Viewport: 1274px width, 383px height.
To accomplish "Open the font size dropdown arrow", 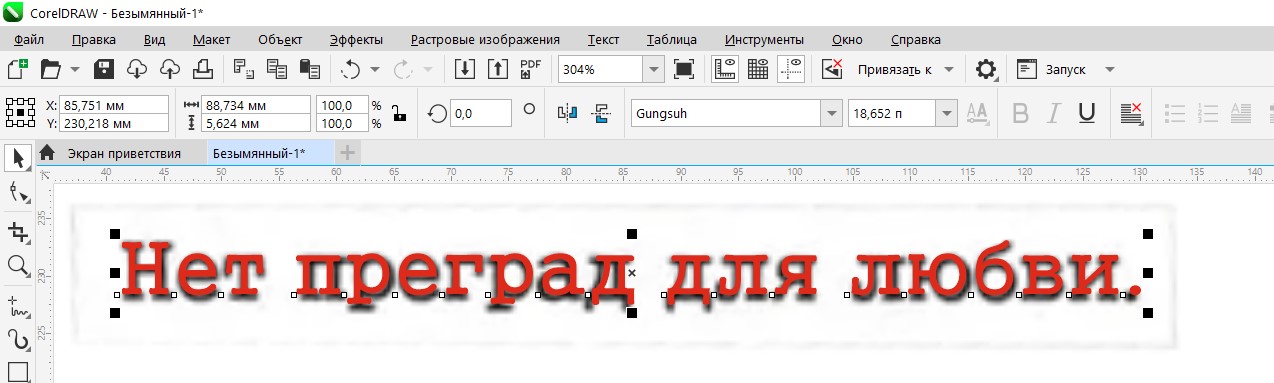I will coord(947,114).
